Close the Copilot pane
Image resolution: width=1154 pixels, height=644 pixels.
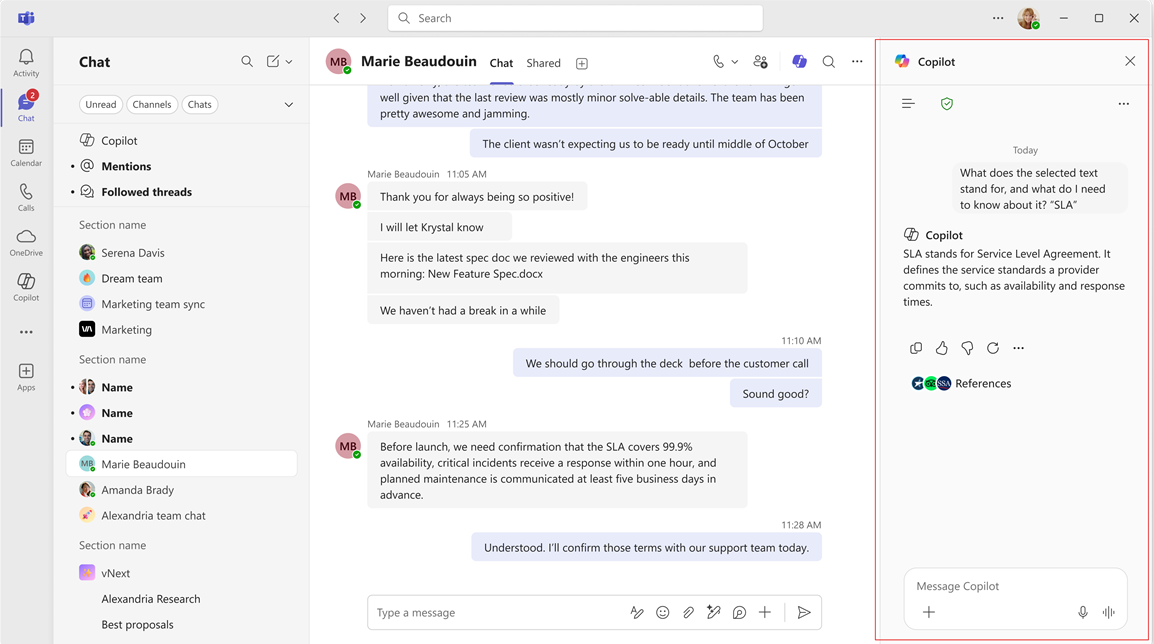pyautogui.click(x=1130, y=61)
